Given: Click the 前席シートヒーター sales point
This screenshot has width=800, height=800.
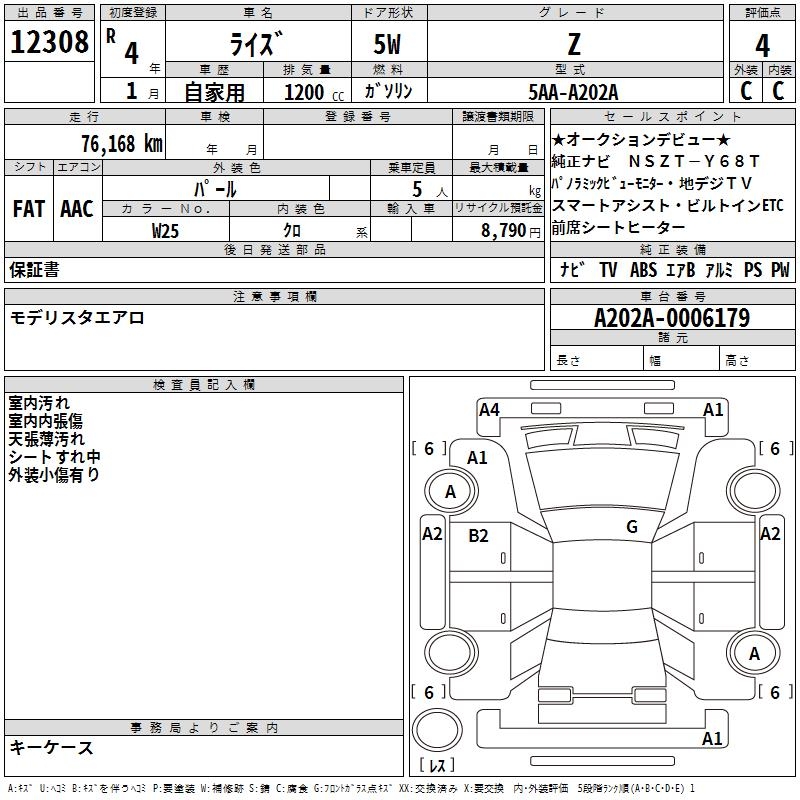Looking at the screenshot, I should click(618, 227).
